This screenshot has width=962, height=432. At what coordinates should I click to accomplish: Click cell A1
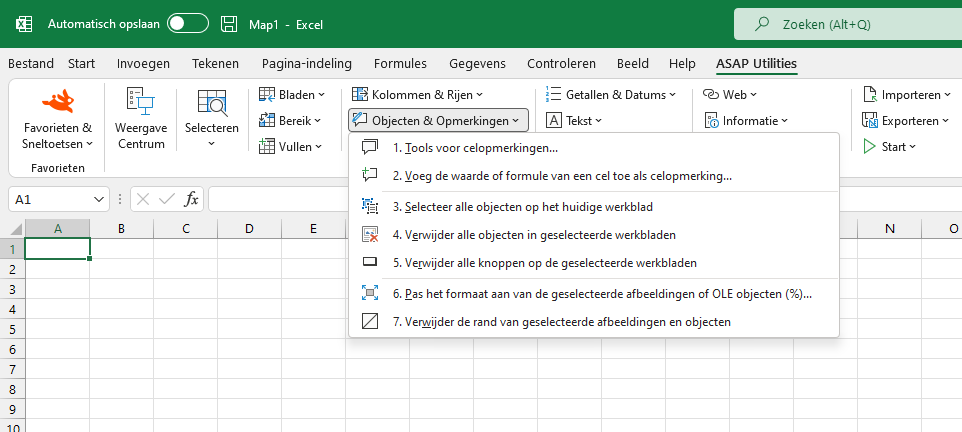point(58,249)
